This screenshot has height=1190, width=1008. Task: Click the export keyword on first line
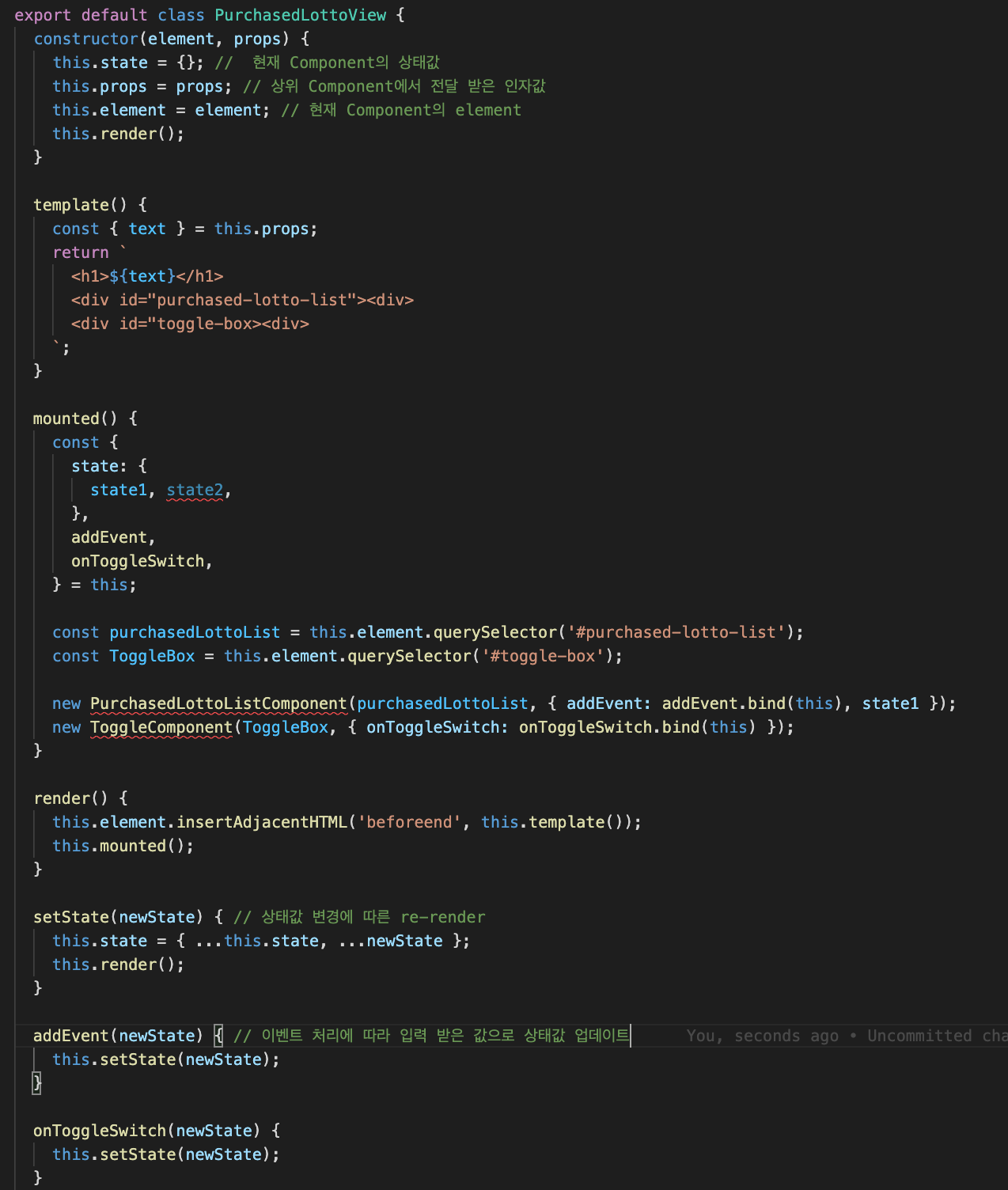[43, 15]
